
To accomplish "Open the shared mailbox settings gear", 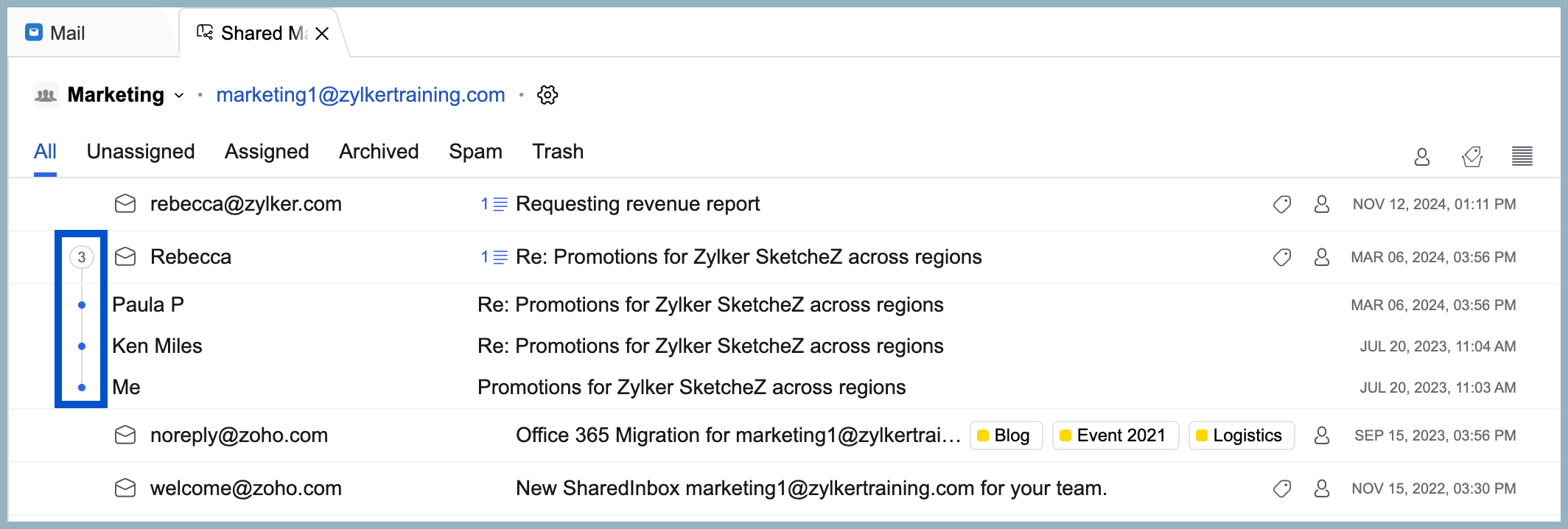I will (x=547, y=95).
